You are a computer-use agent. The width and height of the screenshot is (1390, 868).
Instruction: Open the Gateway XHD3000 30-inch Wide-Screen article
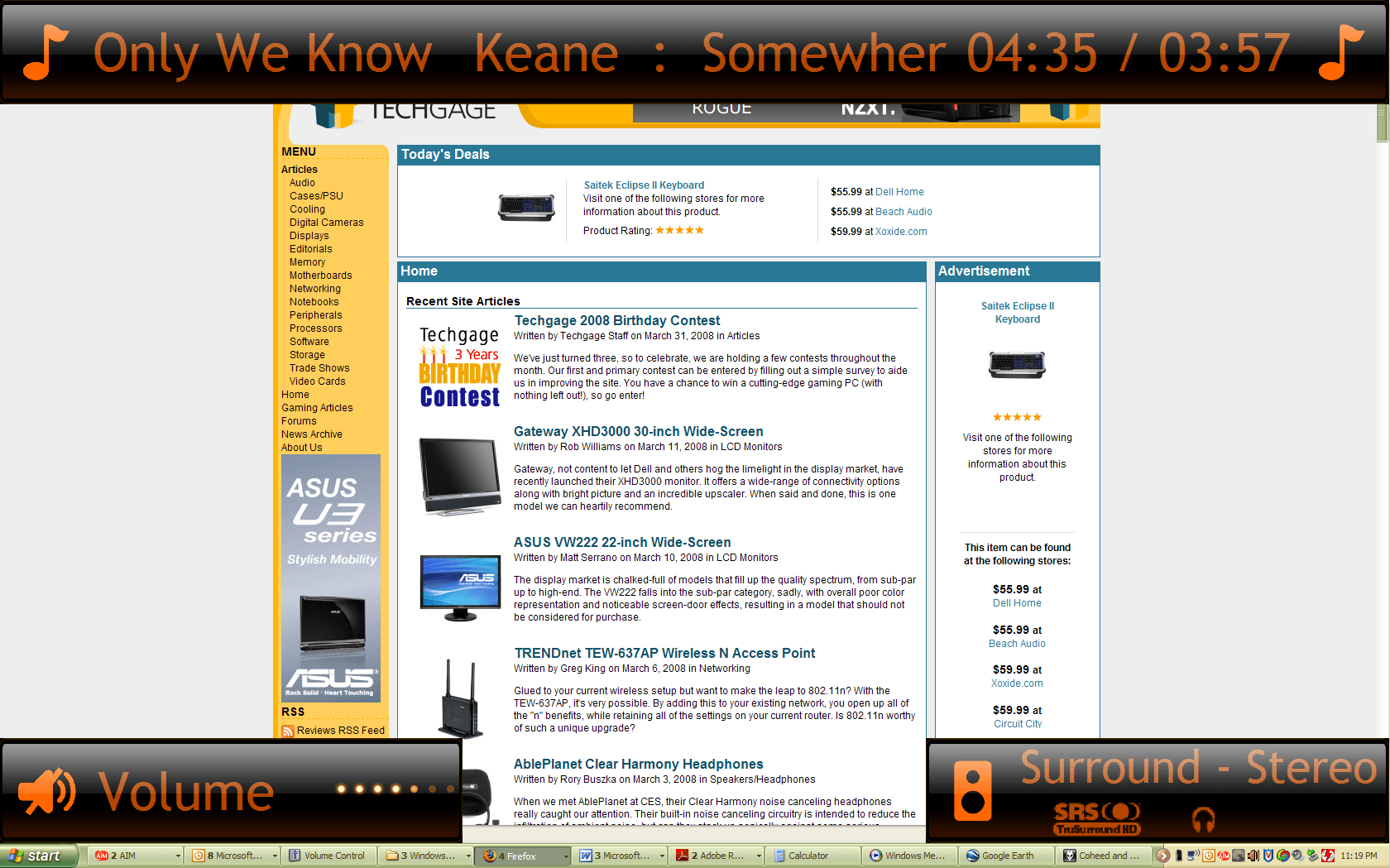[638, 432]
